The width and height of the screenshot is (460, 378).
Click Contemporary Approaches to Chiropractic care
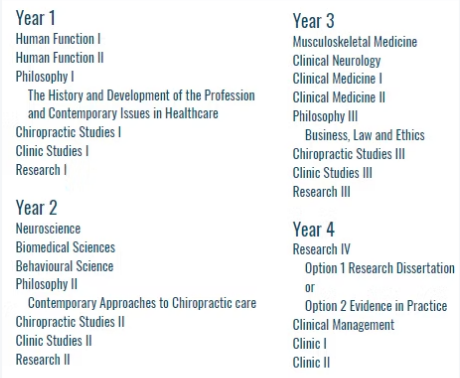click(142, 303)
